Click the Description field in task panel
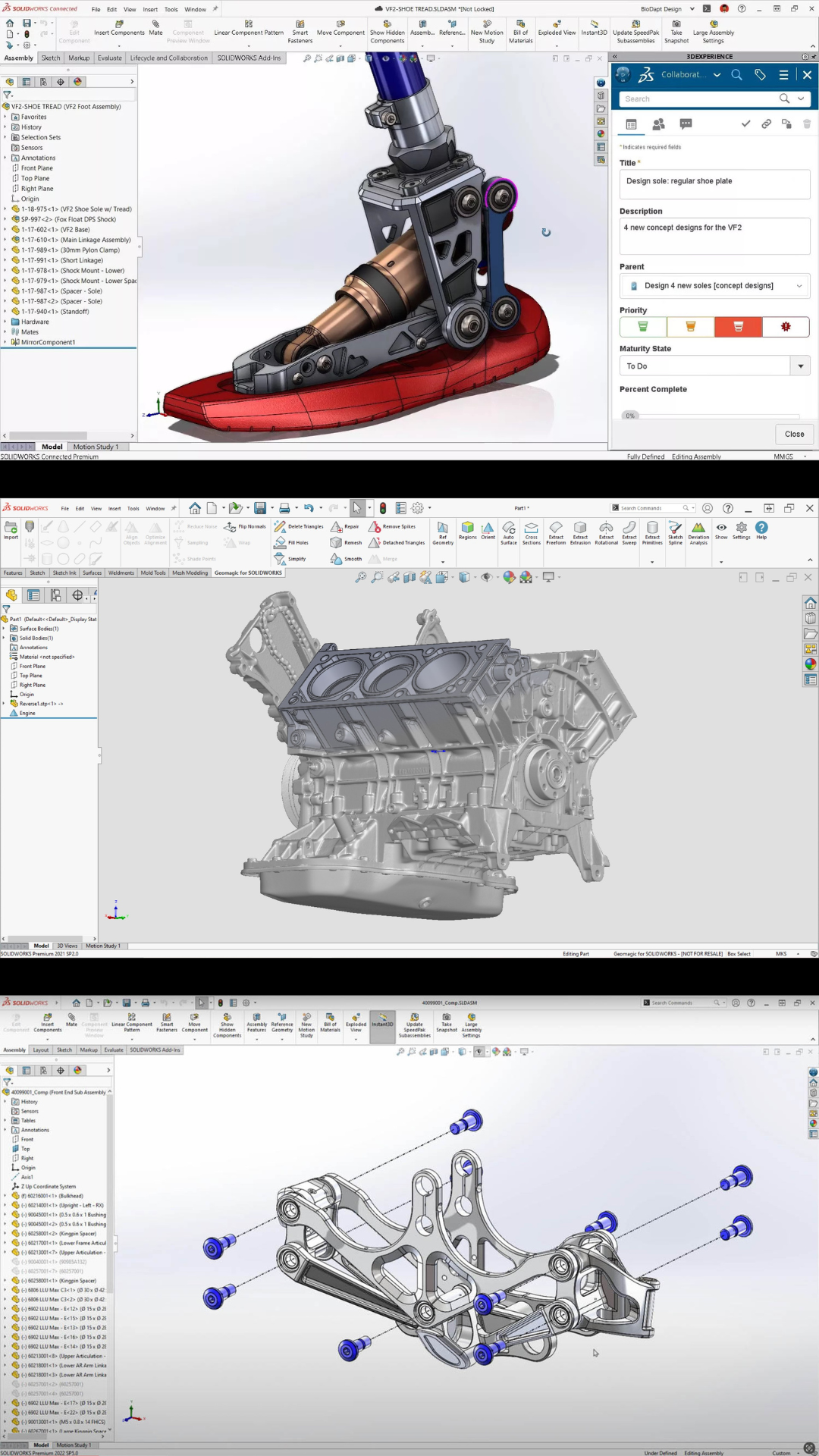 [714, 236]
